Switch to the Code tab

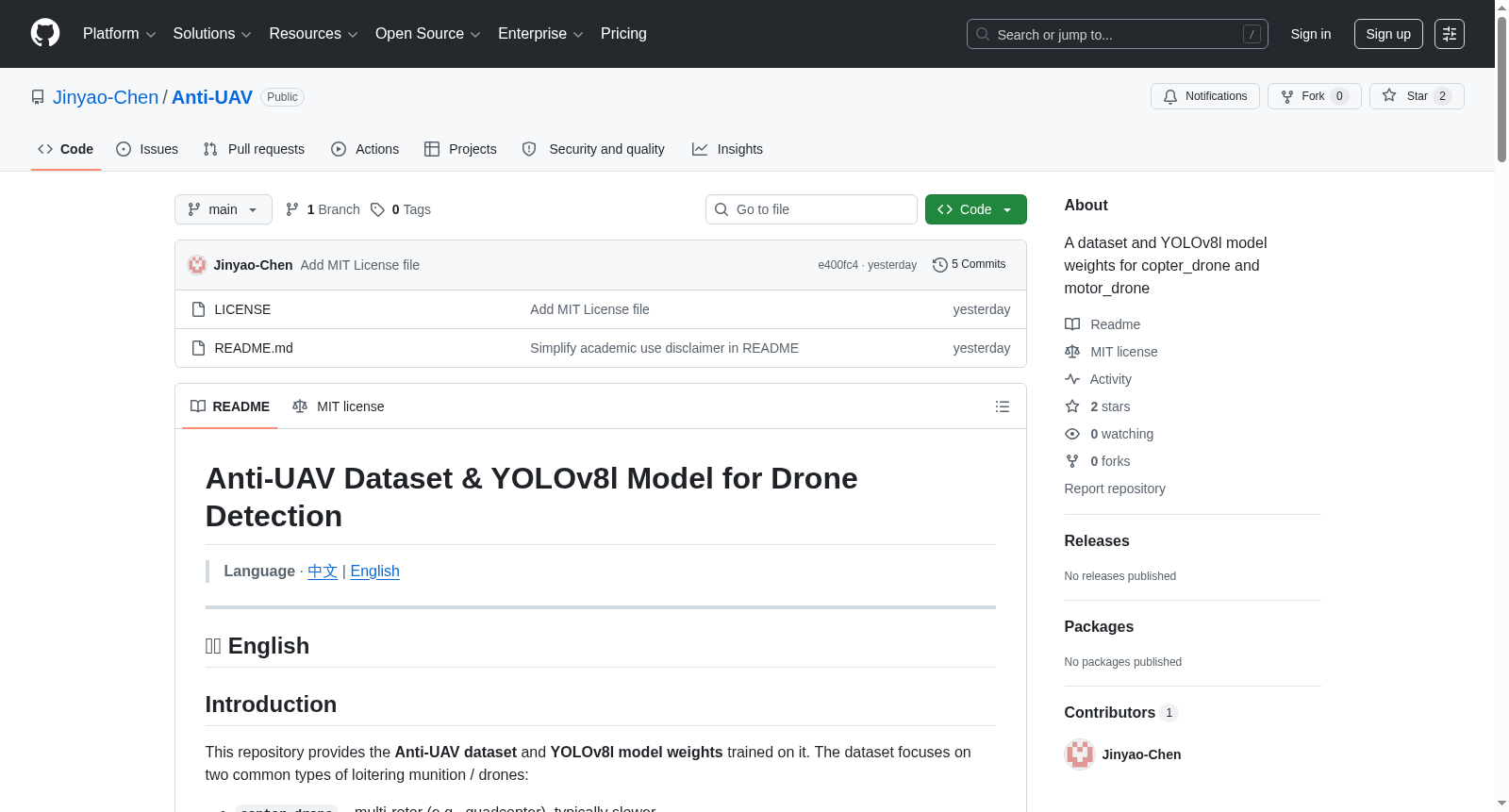(x=66, y=149)
